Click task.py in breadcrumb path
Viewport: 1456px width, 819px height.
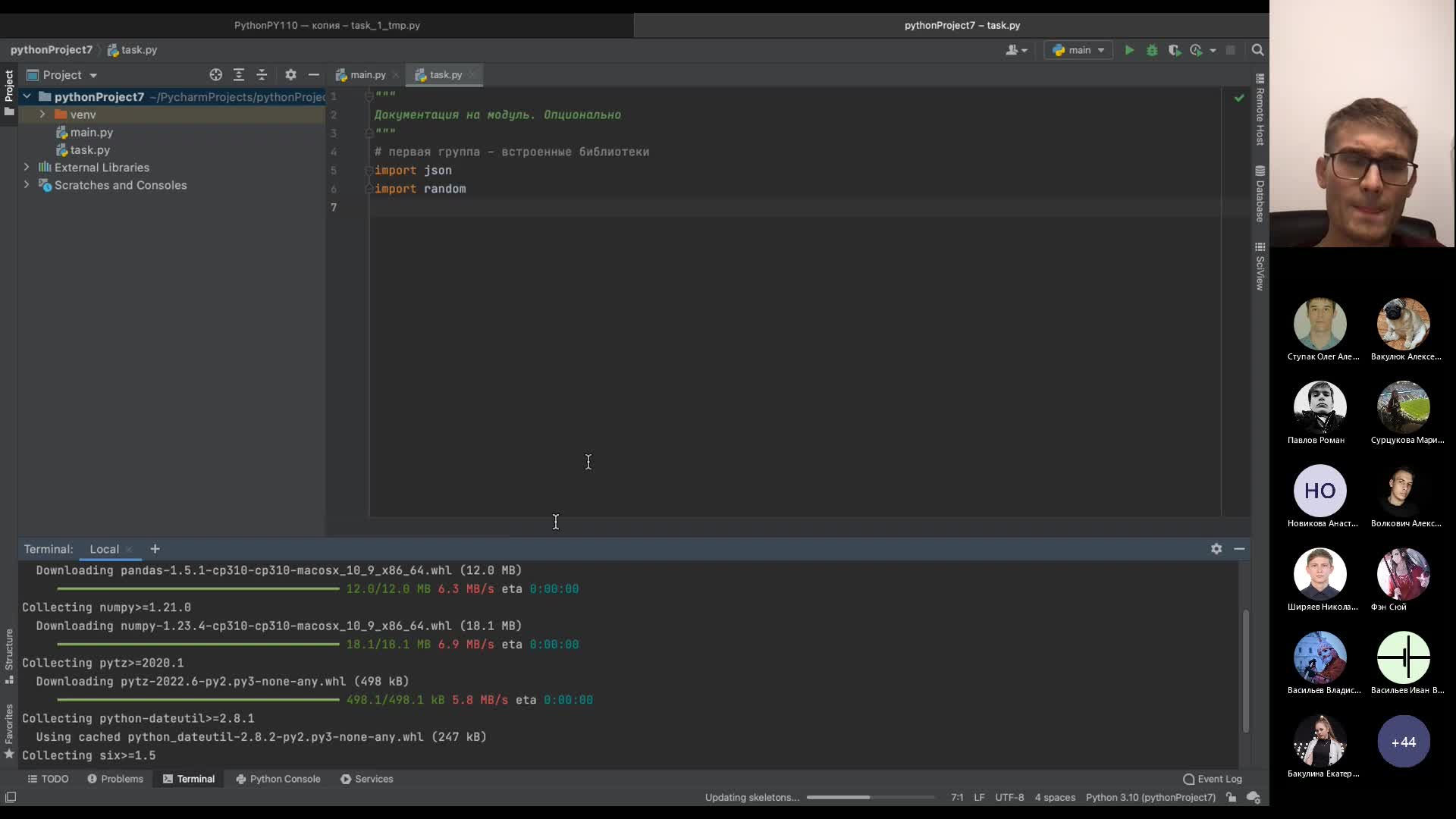132,50
